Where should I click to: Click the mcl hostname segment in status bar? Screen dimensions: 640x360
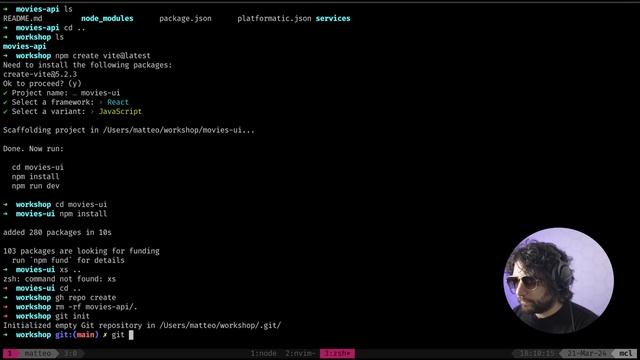626,353
